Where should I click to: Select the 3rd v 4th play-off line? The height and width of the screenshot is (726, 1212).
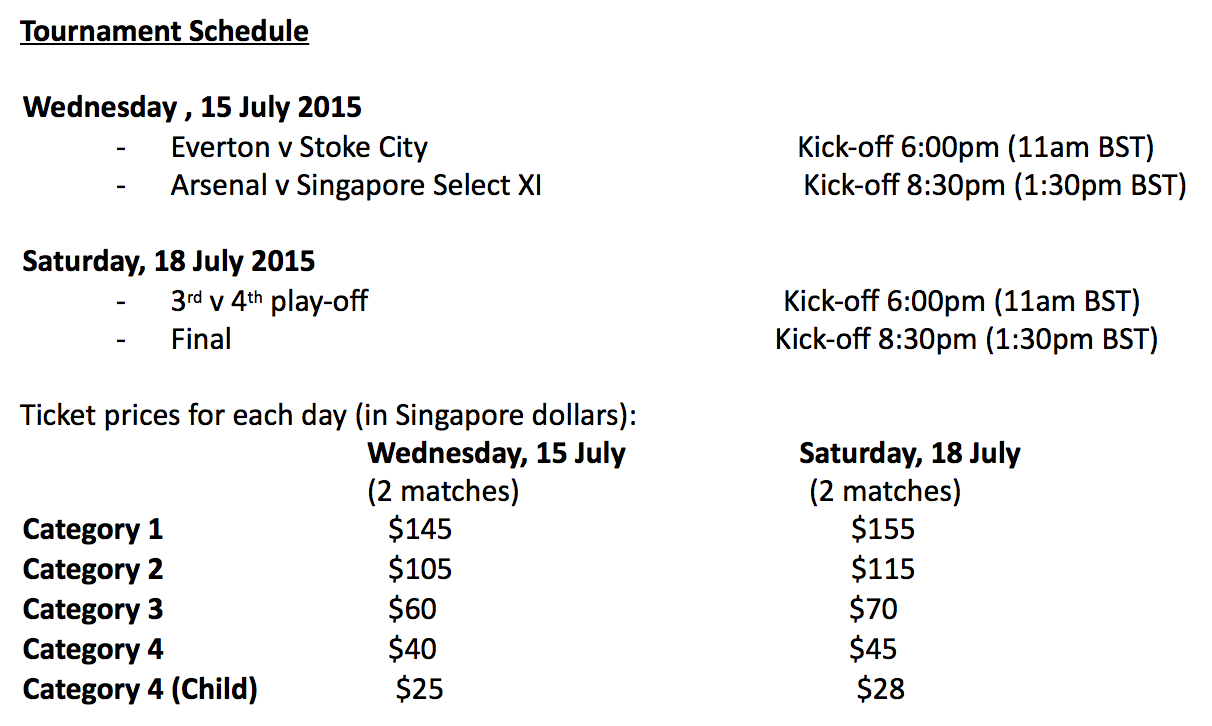269,301
